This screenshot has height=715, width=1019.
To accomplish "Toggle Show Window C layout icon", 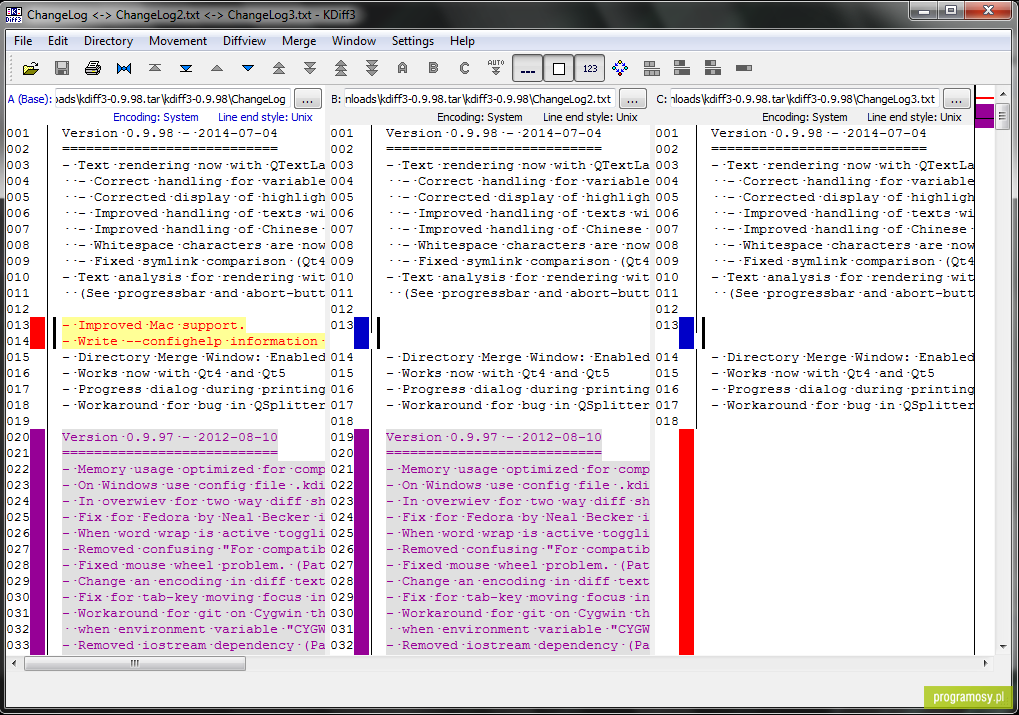I will click(x=713, y=68).
